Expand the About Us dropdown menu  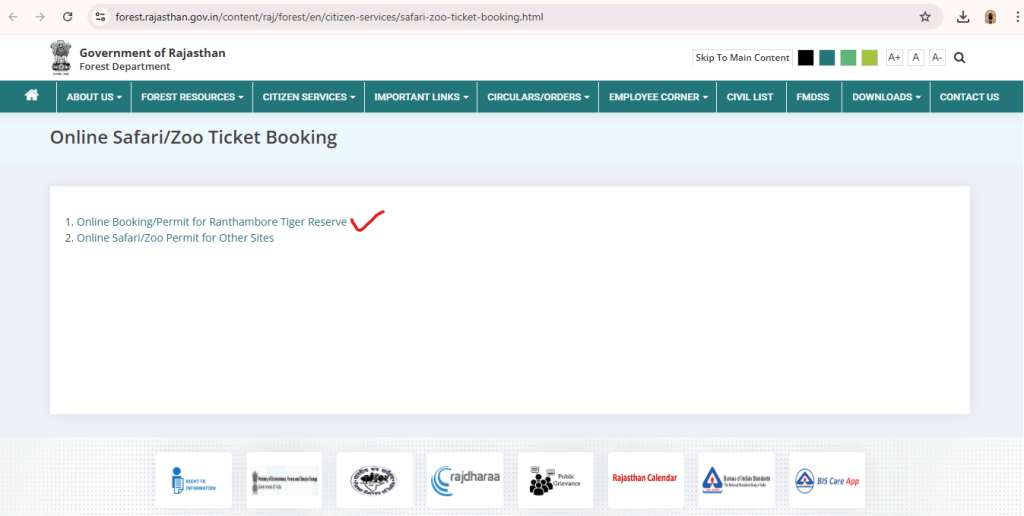tap(94, 97)
